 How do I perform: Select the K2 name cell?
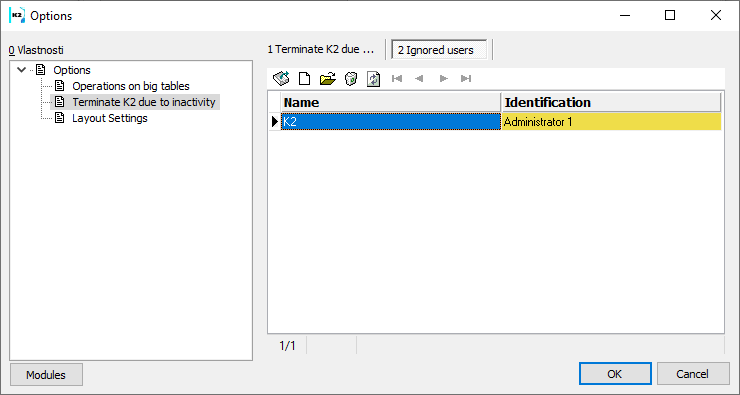pyautogui.click(x=391, y=122)
